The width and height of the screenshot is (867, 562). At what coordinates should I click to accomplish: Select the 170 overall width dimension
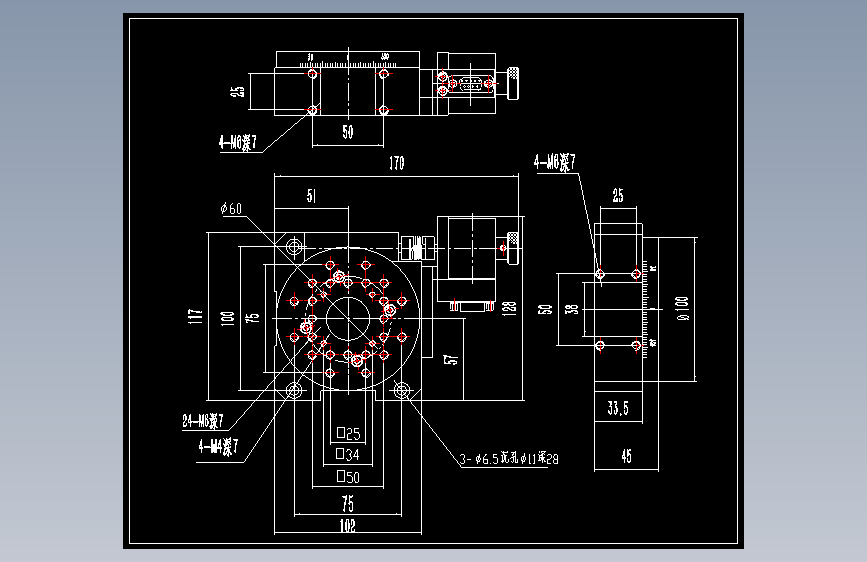coord(396,163)
